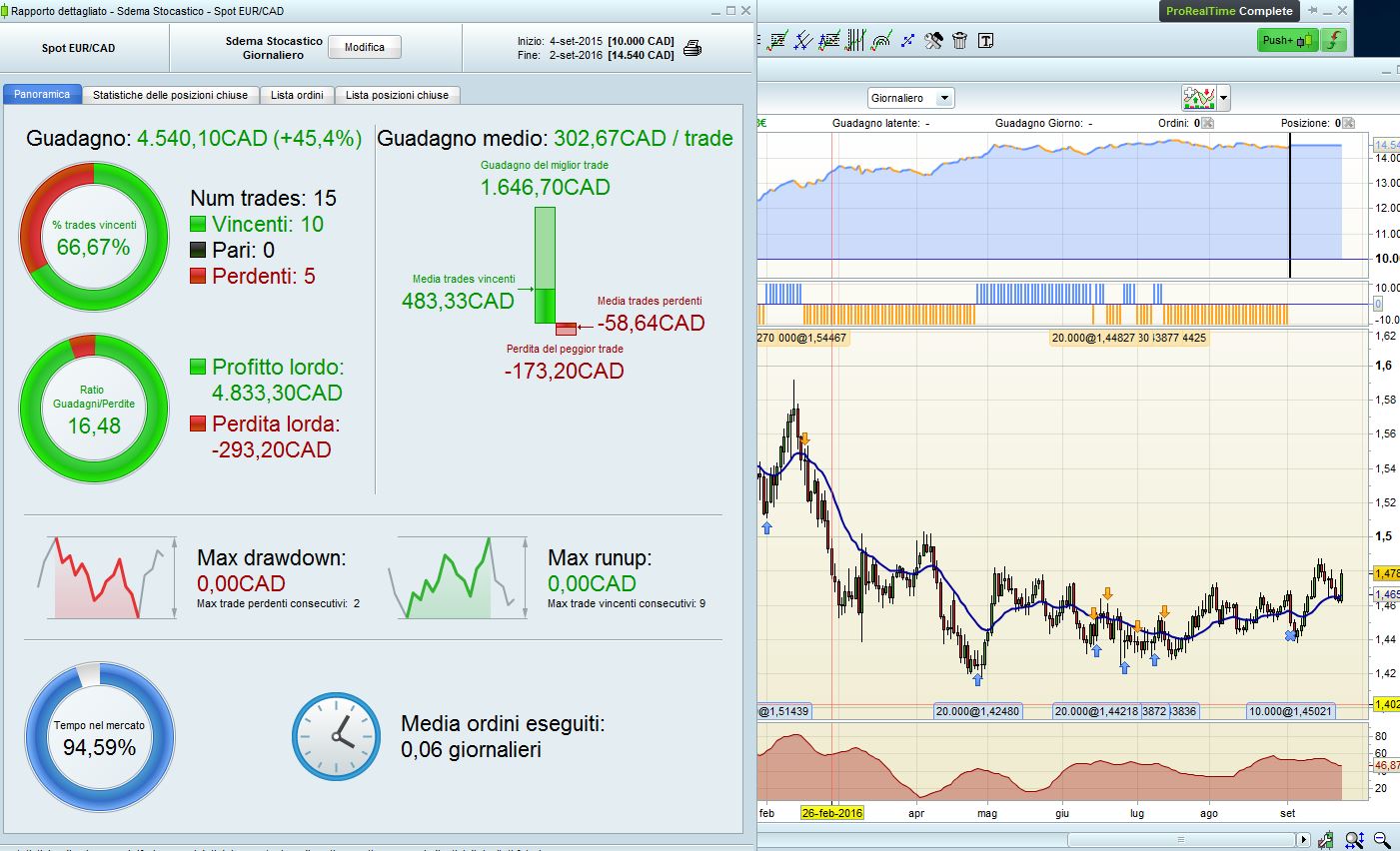This screenshot has width=1400, height=851.
Task: Select the parallel channel lines tool
Action: (x=803, y=41)
